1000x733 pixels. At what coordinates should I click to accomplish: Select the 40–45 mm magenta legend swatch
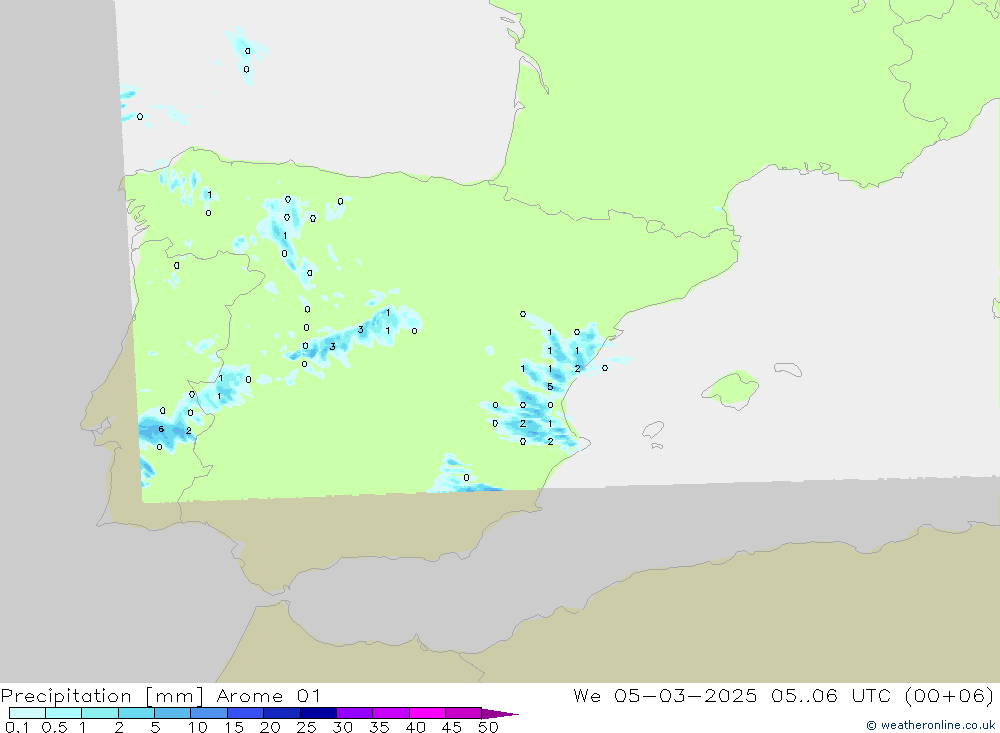427,713
